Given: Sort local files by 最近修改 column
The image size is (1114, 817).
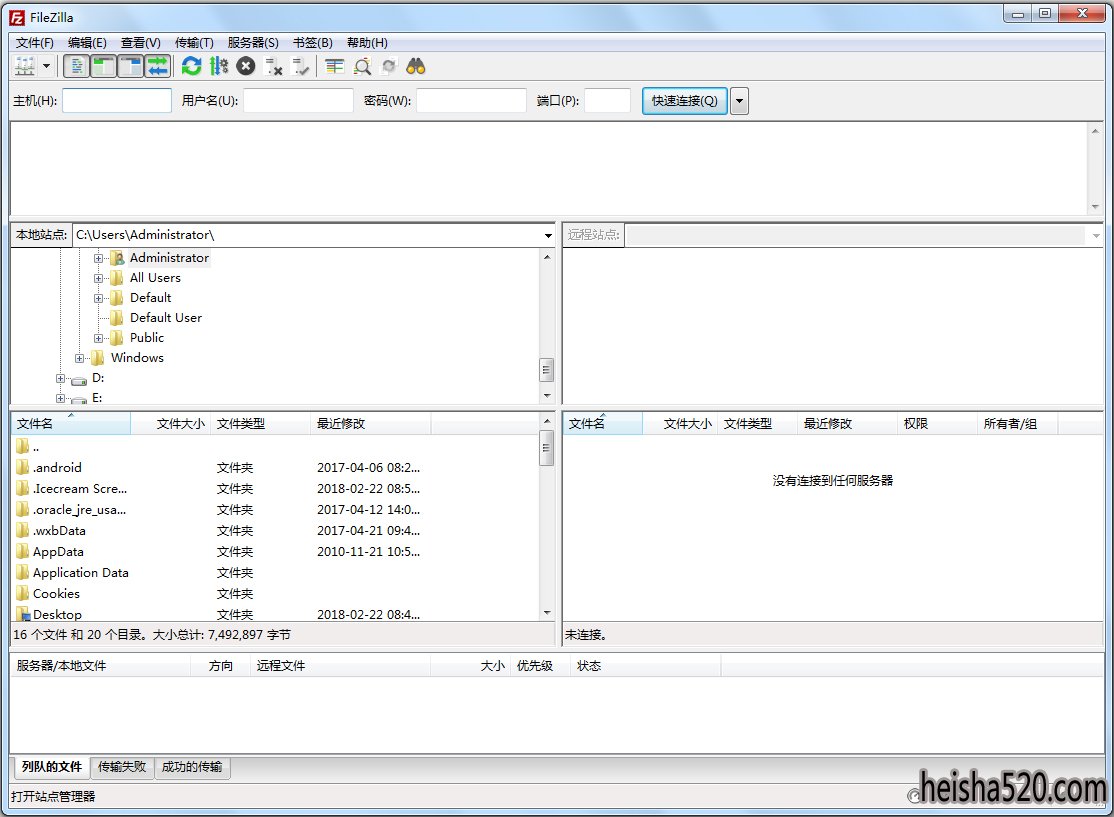Looking at the screenshot, I should coord(370,423).
